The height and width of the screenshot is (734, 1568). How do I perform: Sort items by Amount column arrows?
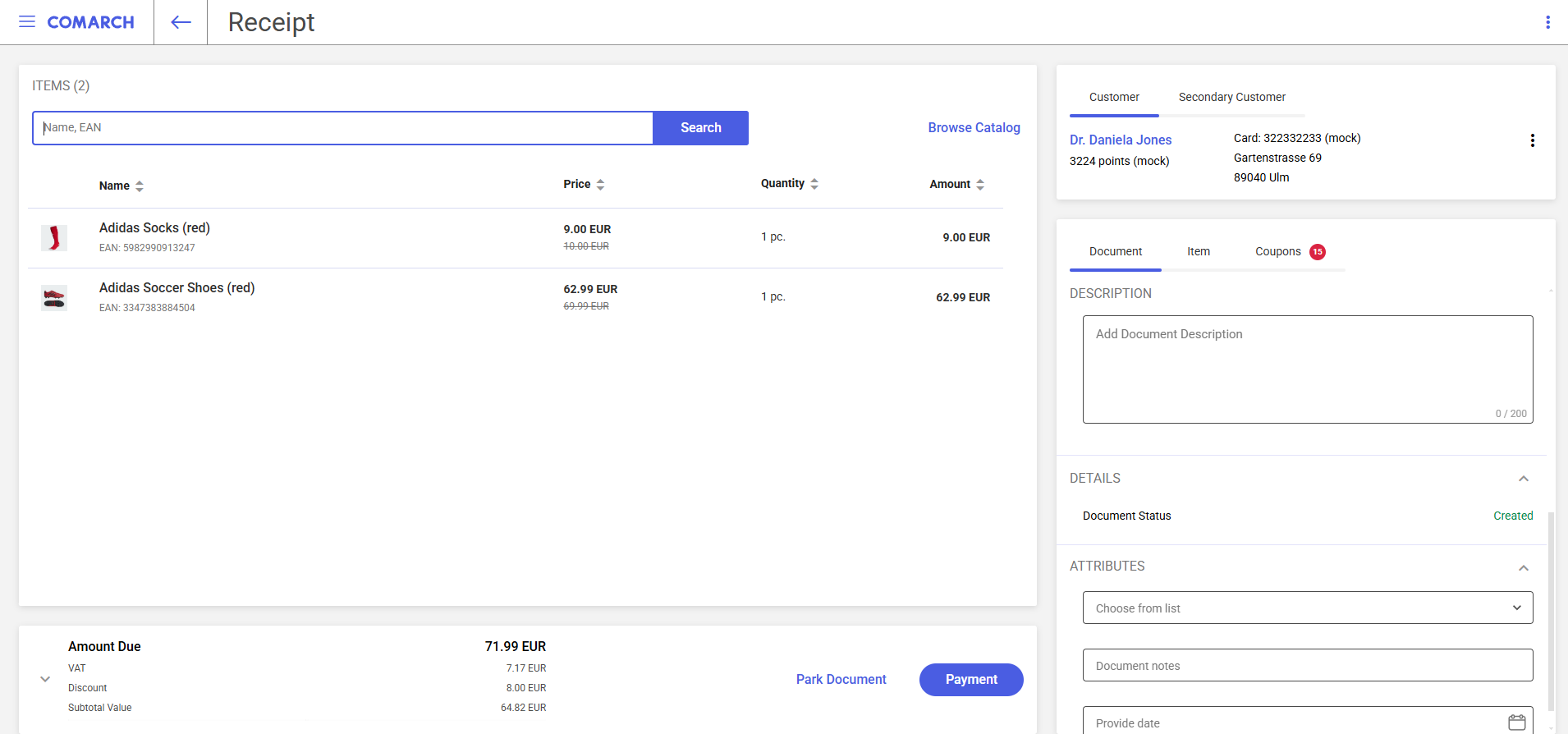click(x=980, y=185)
